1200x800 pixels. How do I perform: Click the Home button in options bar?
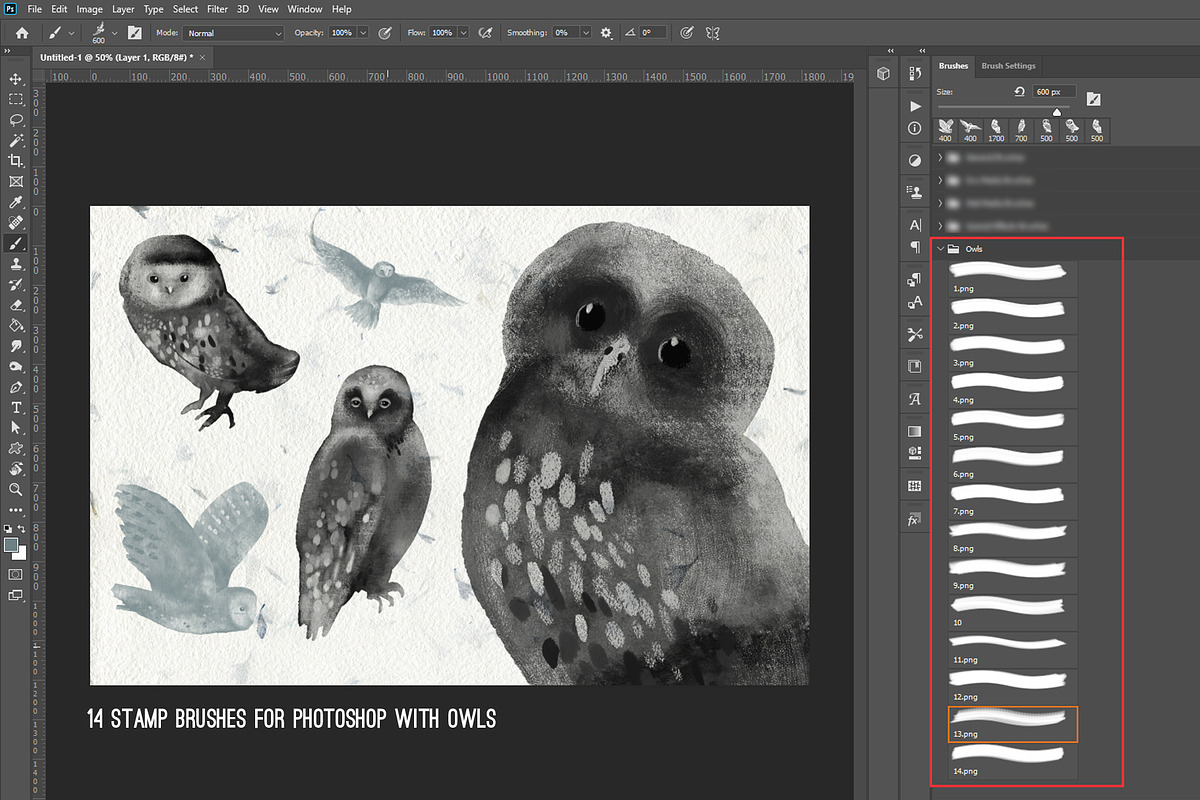tap(22, 33)
